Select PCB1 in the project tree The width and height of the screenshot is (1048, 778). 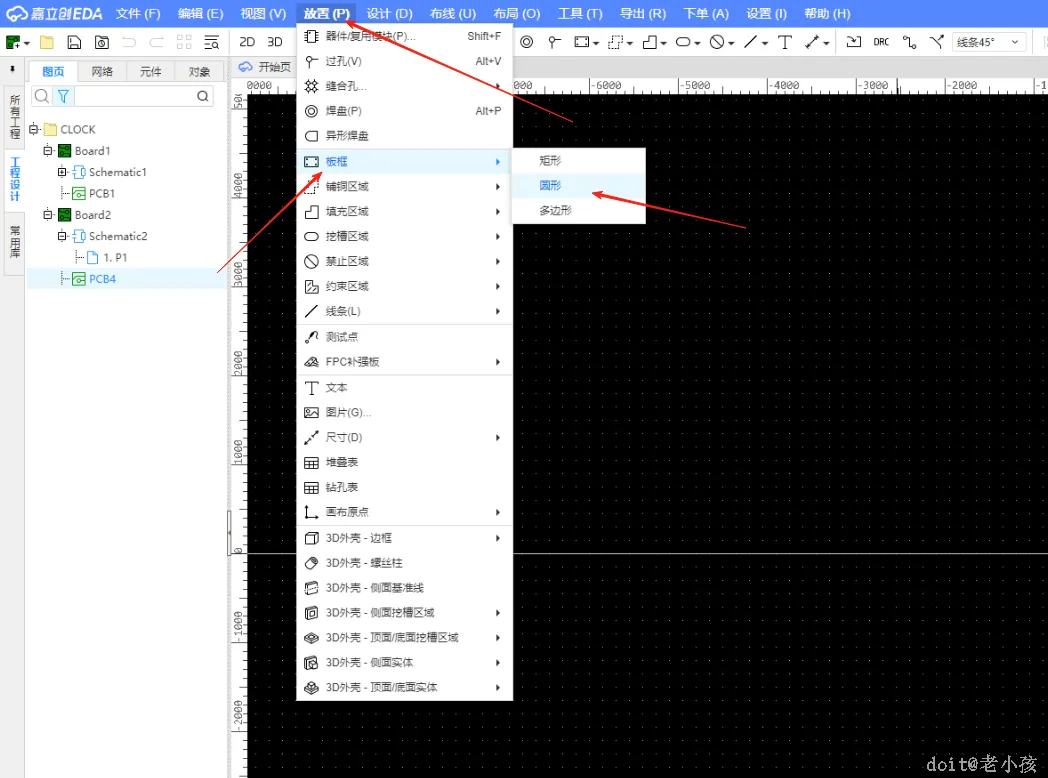pyautogui.click(x=102, y=193)
